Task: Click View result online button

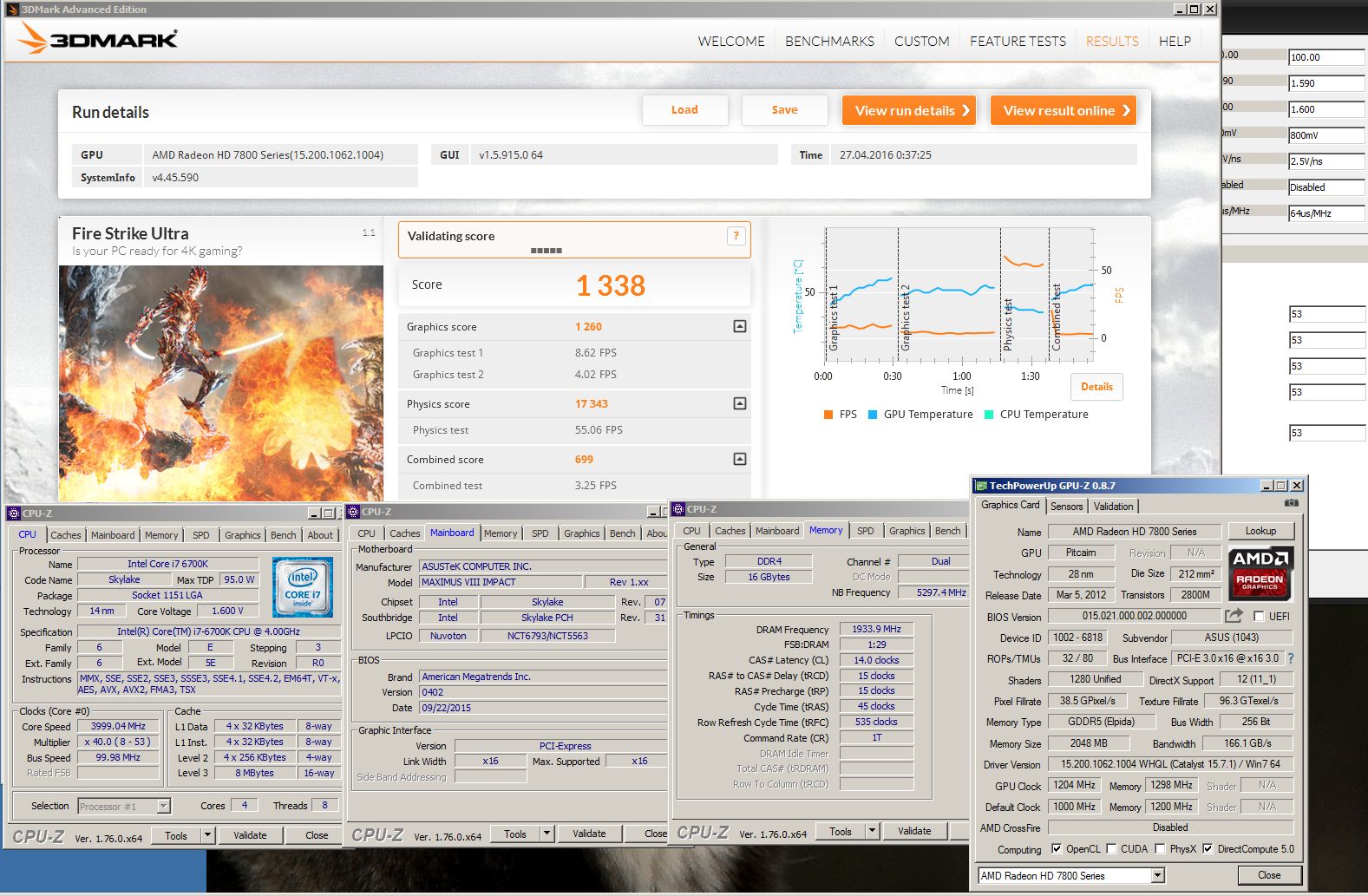Action: click(x=1064, y=110)
